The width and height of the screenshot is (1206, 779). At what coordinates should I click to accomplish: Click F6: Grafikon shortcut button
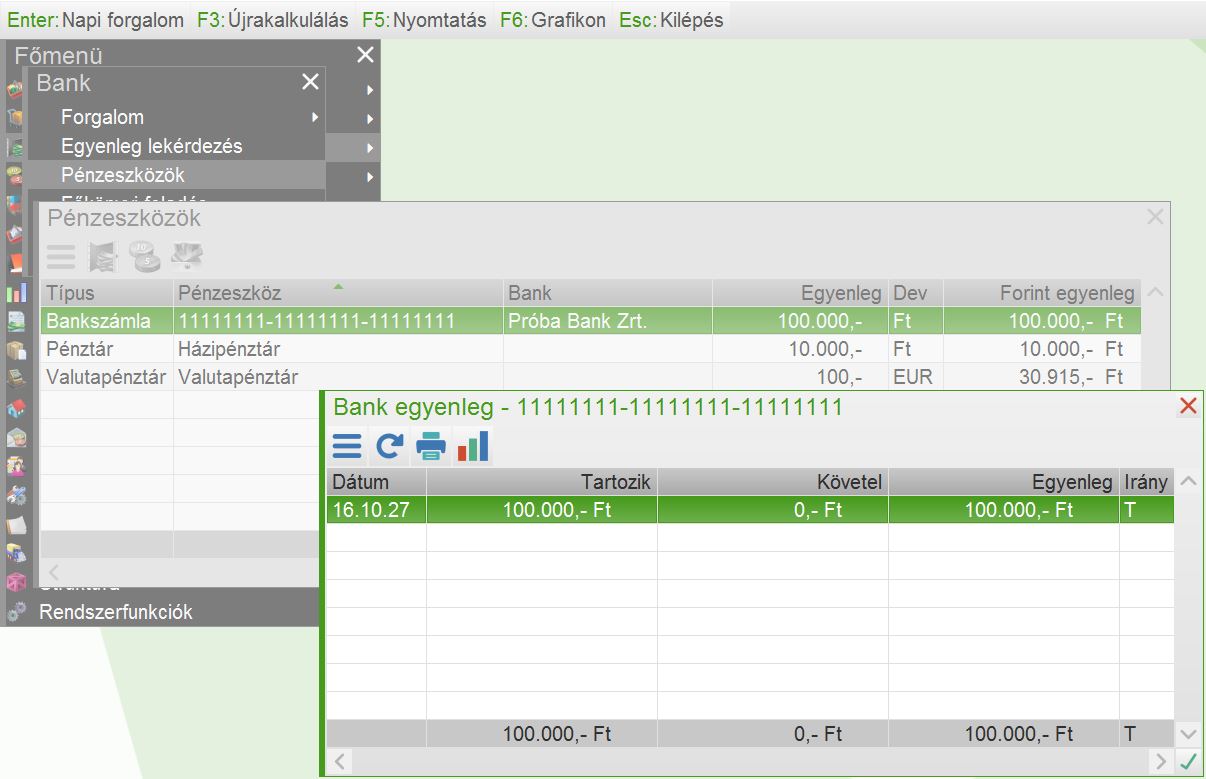coord(553,20)
